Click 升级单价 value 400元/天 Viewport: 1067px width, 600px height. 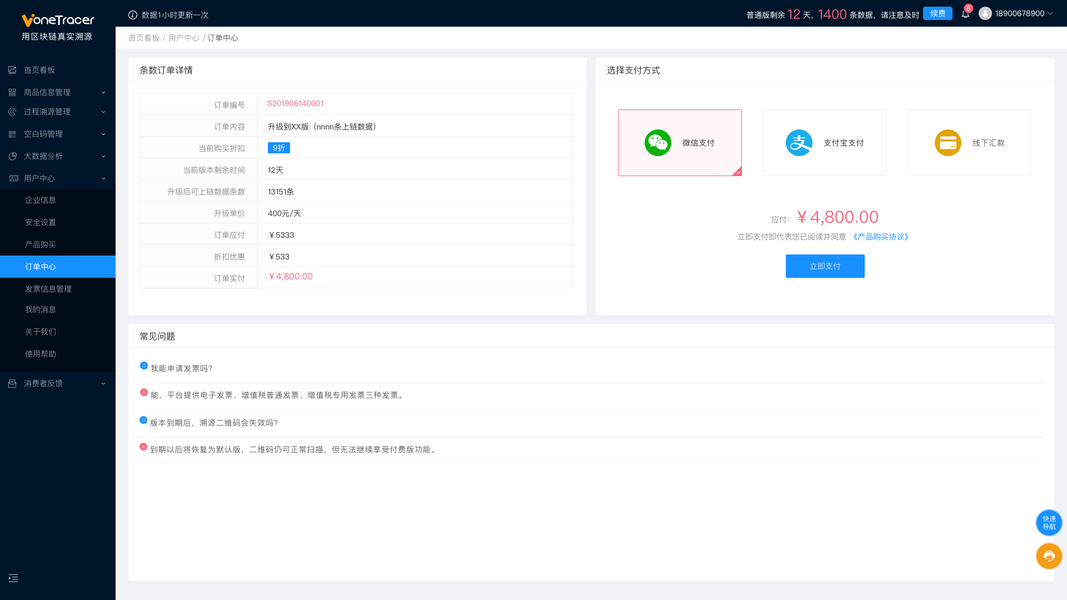coord(284,214)
